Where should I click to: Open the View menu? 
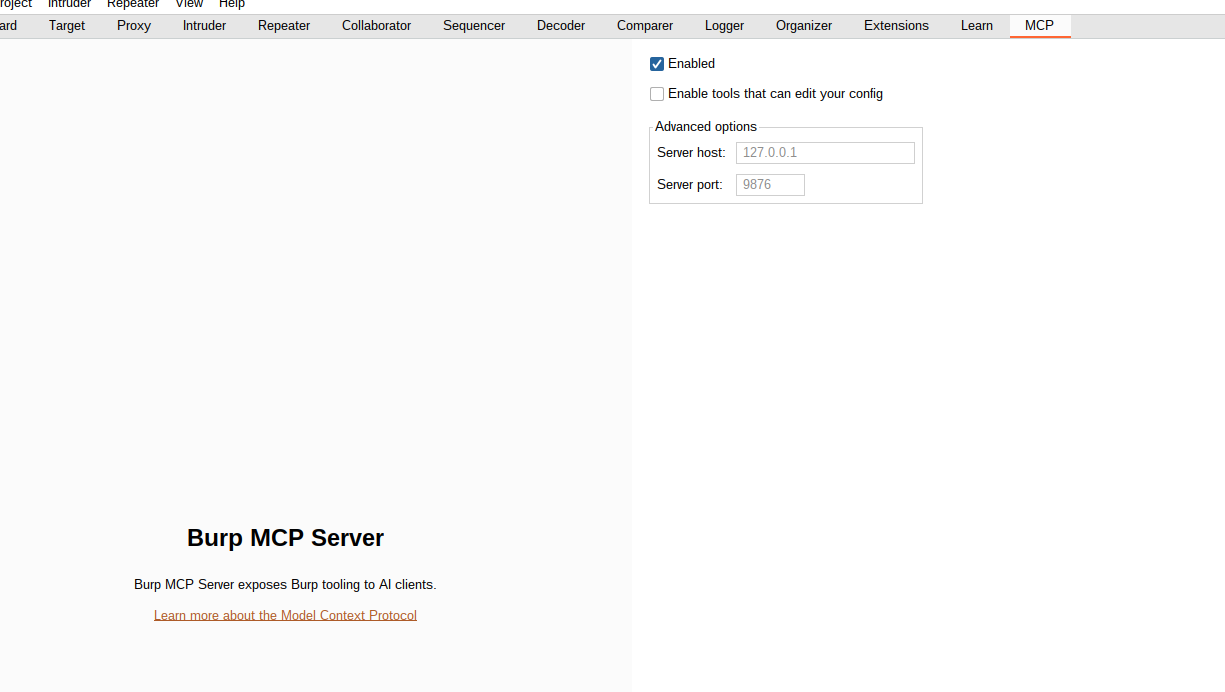(189, 4)
